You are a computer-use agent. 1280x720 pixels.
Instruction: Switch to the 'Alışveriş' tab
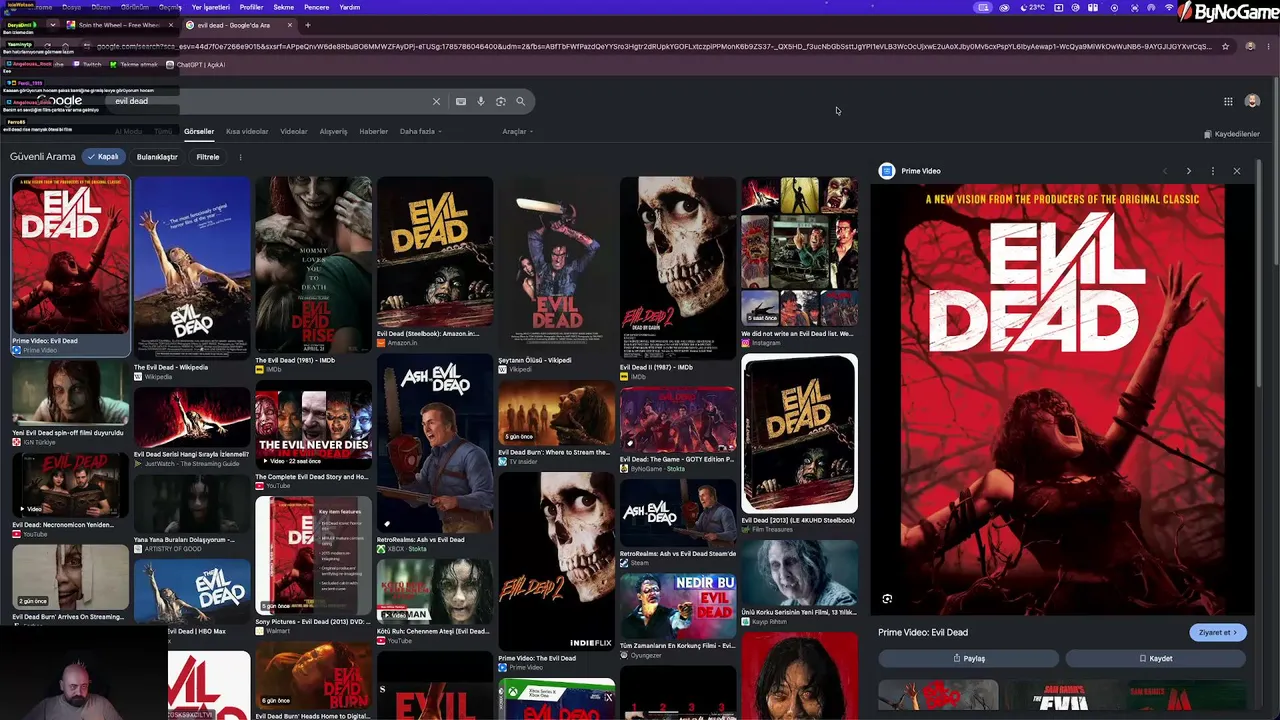click(x=333, y=131)
